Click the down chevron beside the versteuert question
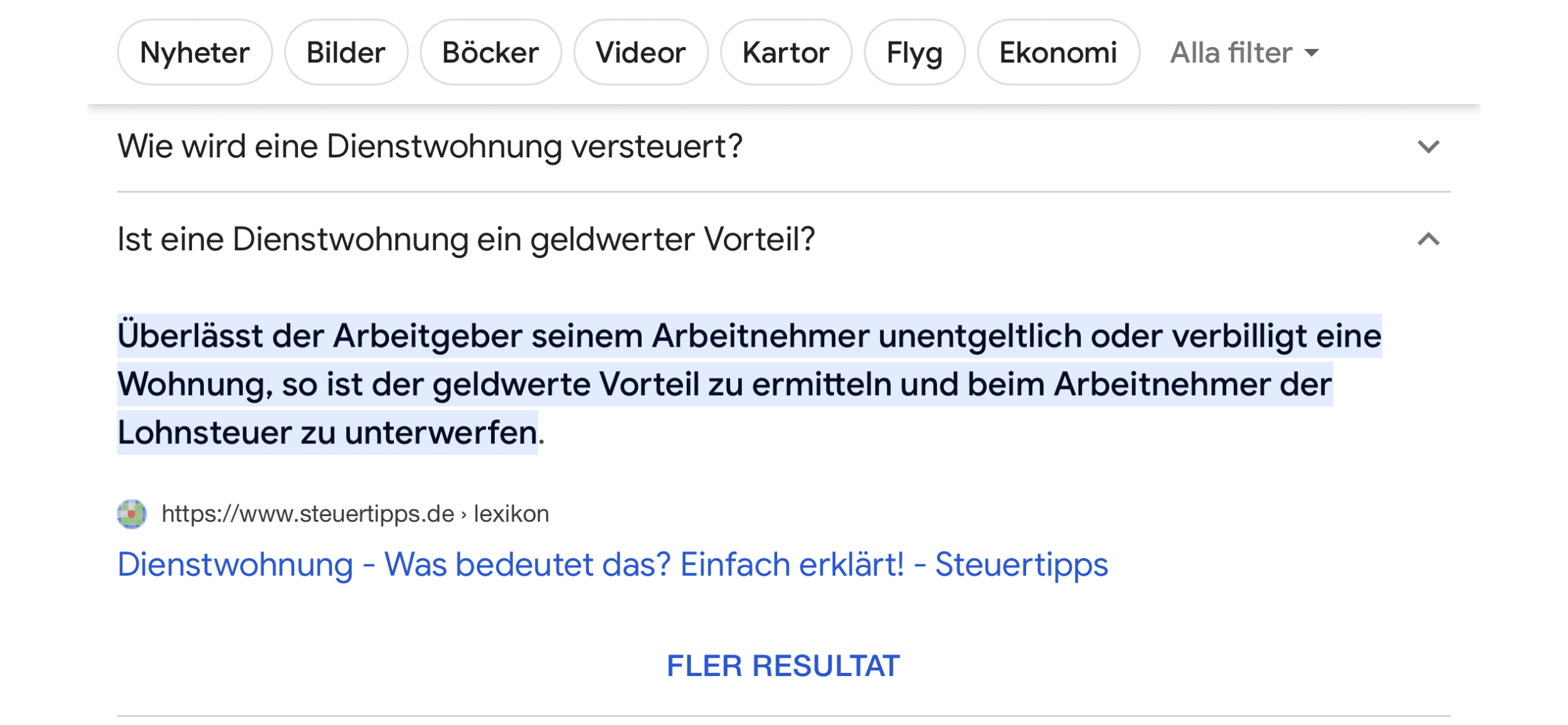 coord(1428,147)
